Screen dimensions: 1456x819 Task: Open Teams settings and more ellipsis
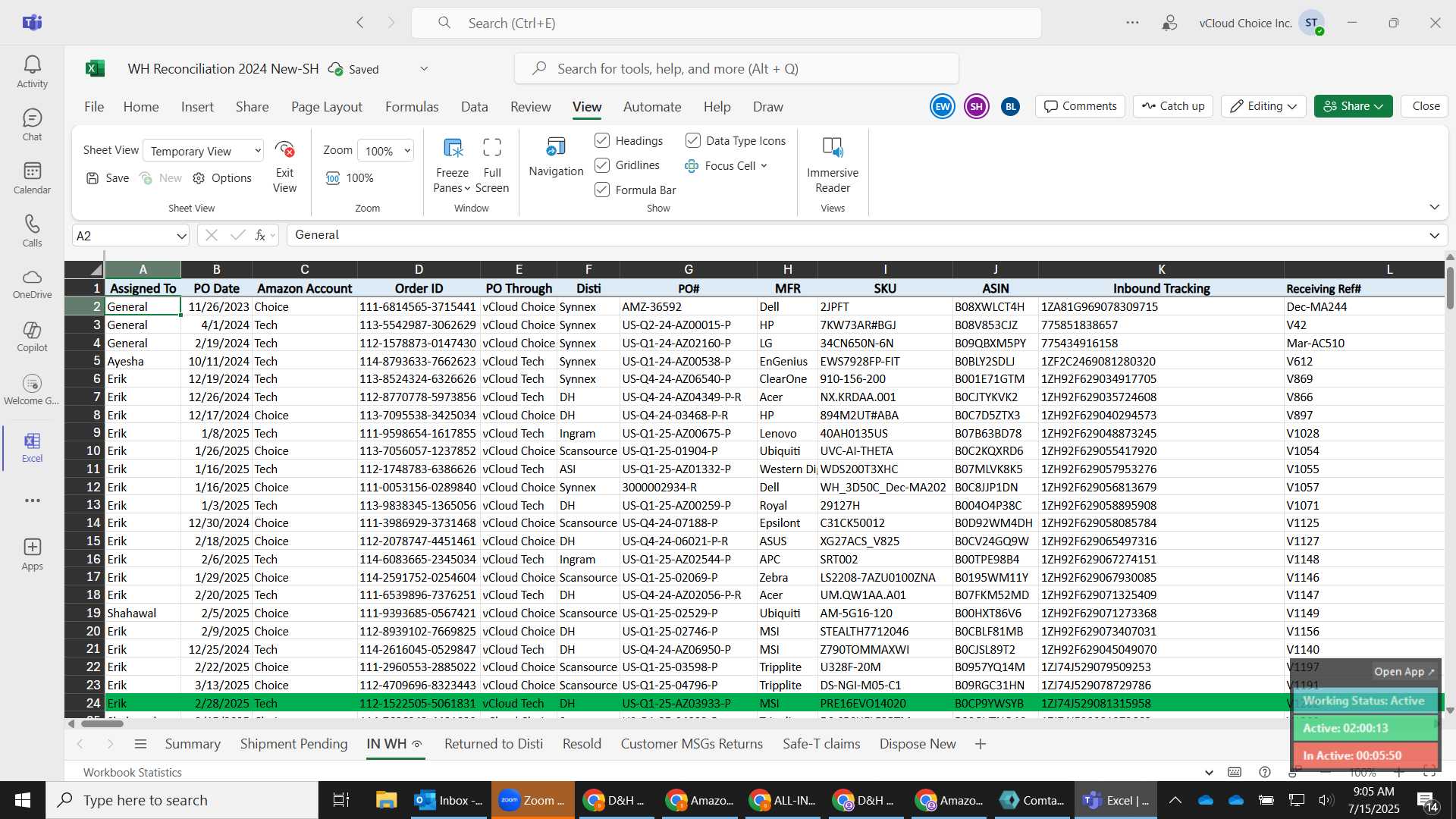pyautogui.click(x=1132, y=23)
